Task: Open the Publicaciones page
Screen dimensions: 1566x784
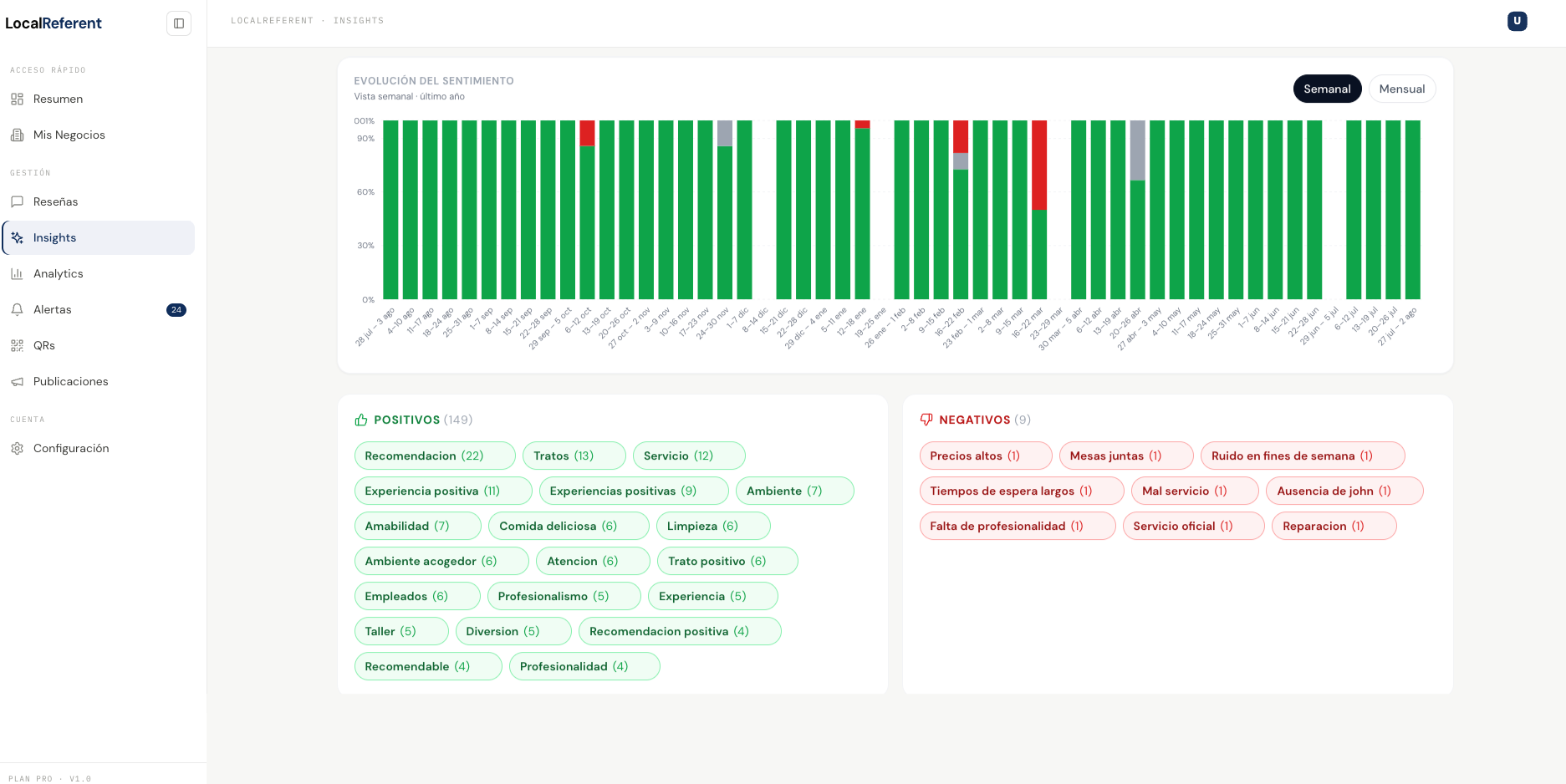Action: [x=99, y=381]
